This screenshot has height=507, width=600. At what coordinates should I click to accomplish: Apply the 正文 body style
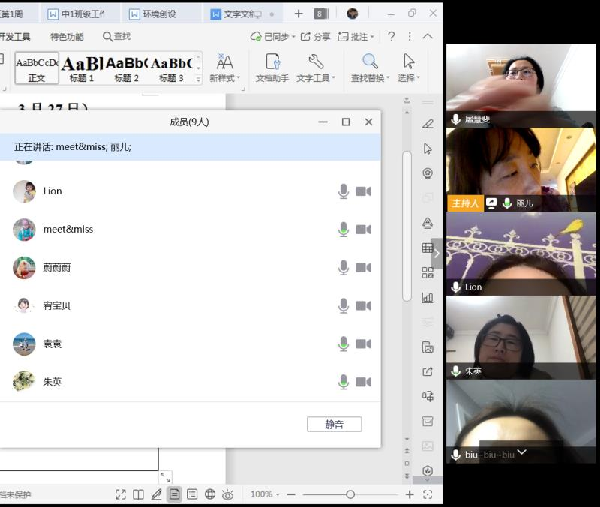[37, 68]
